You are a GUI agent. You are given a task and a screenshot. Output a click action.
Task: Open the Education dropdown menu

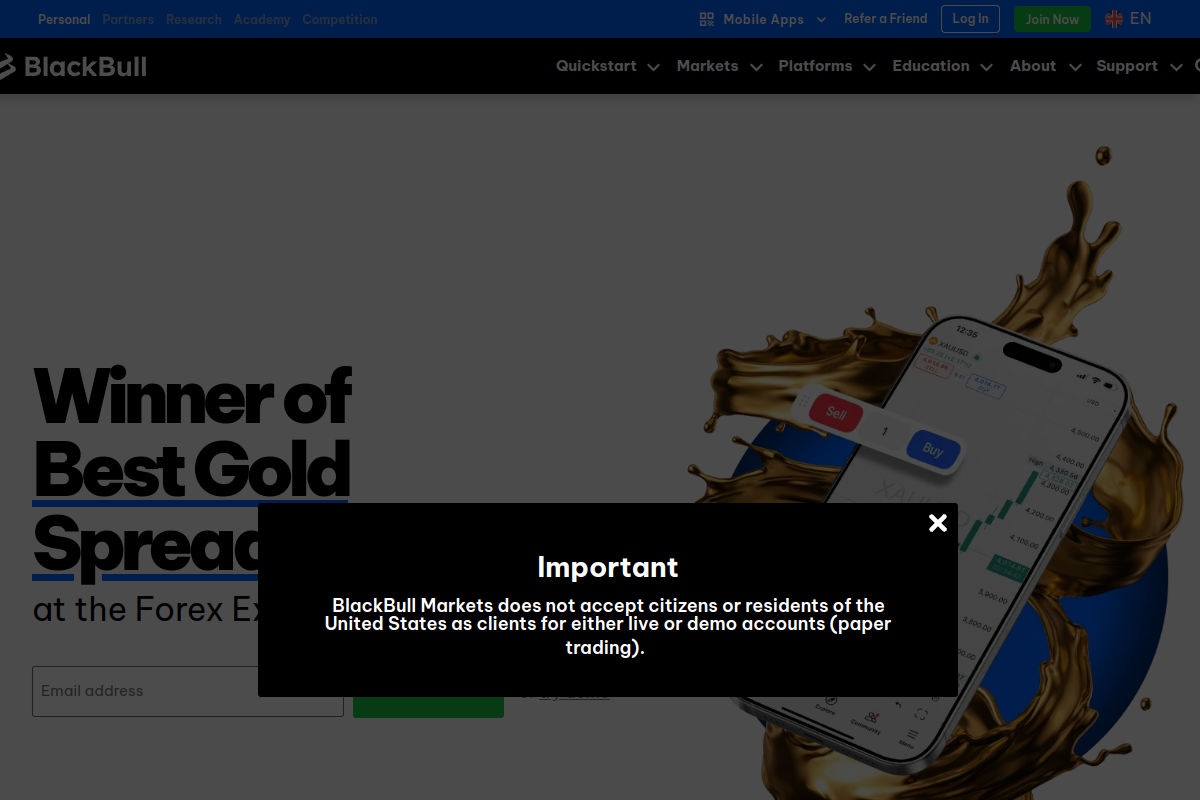(x=942, y=66)
